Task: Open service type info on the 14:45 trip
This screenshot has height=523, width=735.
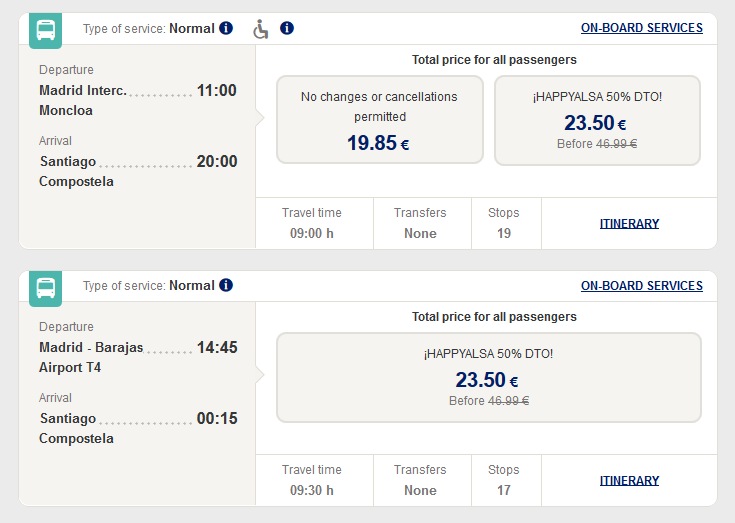Action: pyautogui.click(x=226, y=285)
